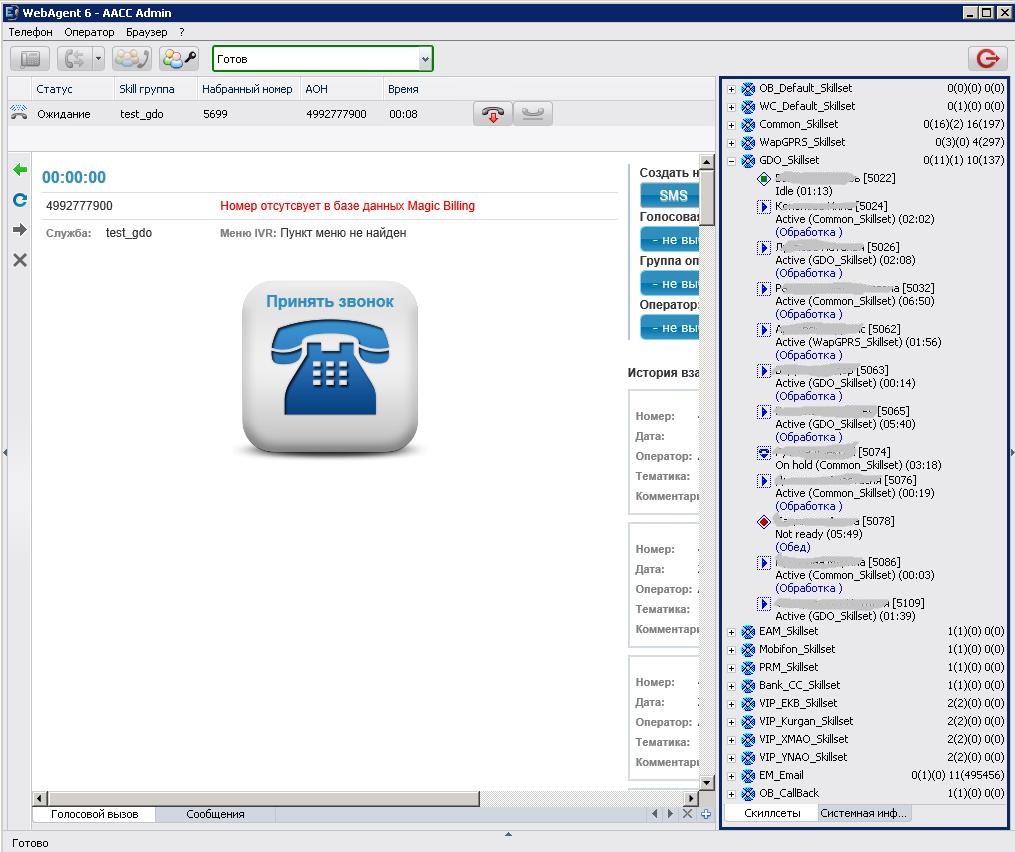Expand WC_Default_Skillset node
1015x852 pixels.
(x=731, y=107)
